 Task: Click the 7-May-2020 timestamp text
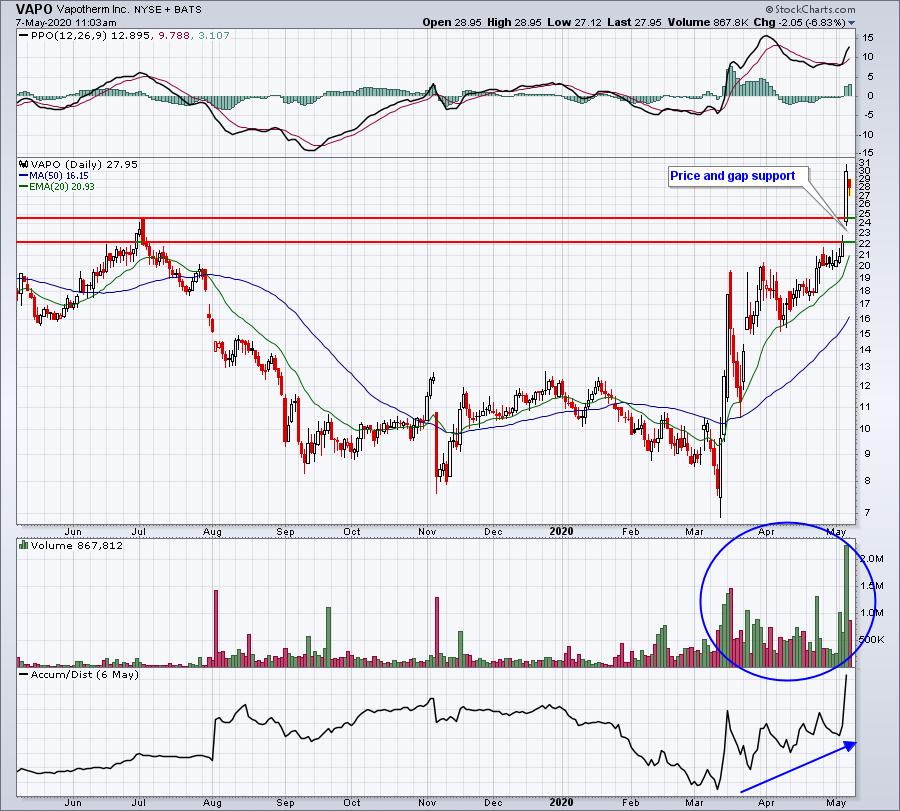66,23
